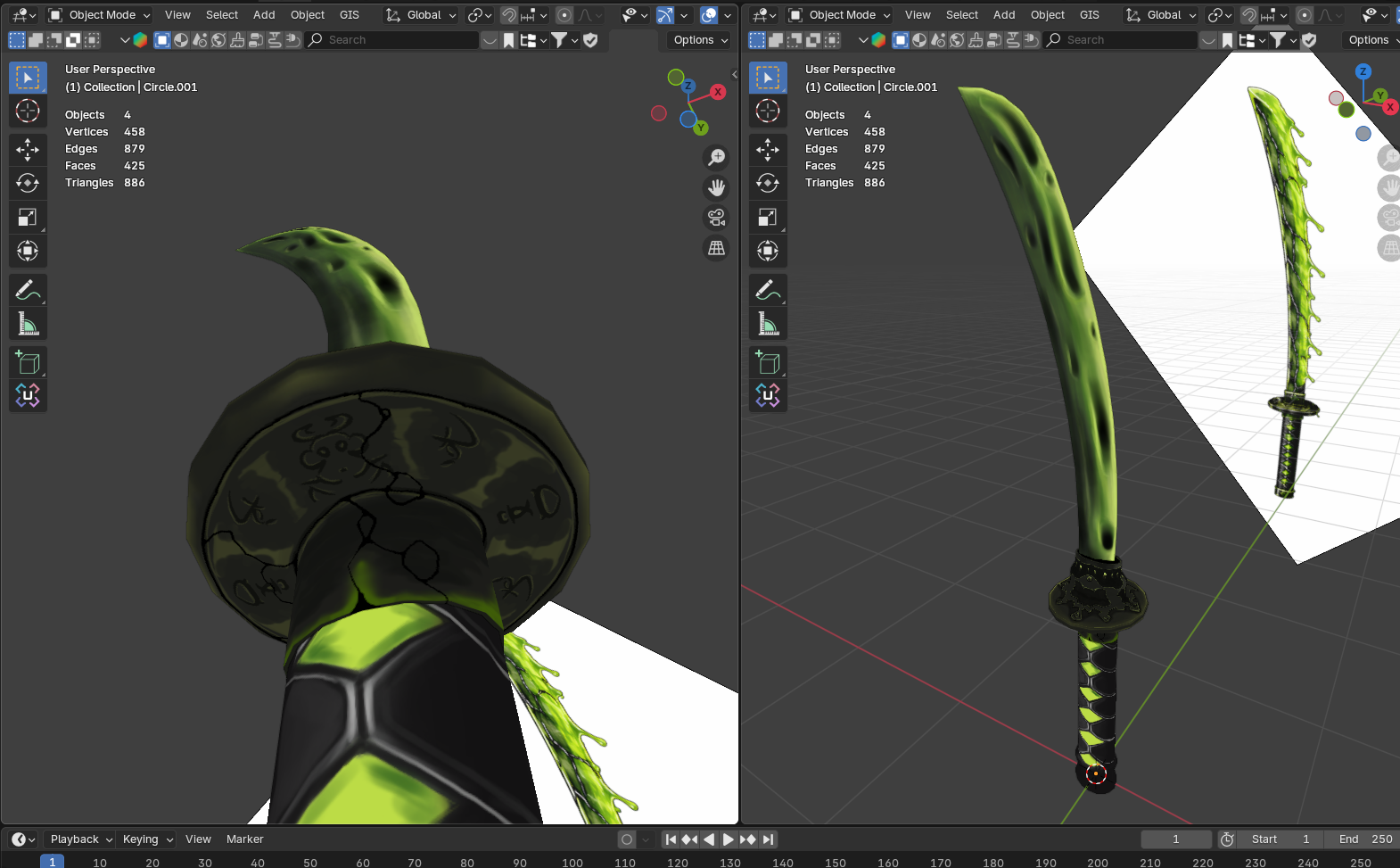
Task: Choose the Measure tool in left viewport
Action: 28,324
